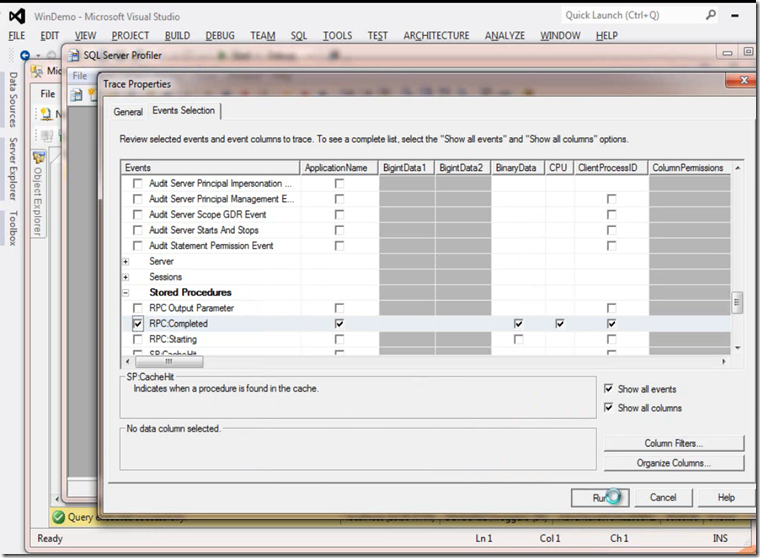
Task: Check the RPC Output Parameter event checkbox
Action: coord(138,308)
